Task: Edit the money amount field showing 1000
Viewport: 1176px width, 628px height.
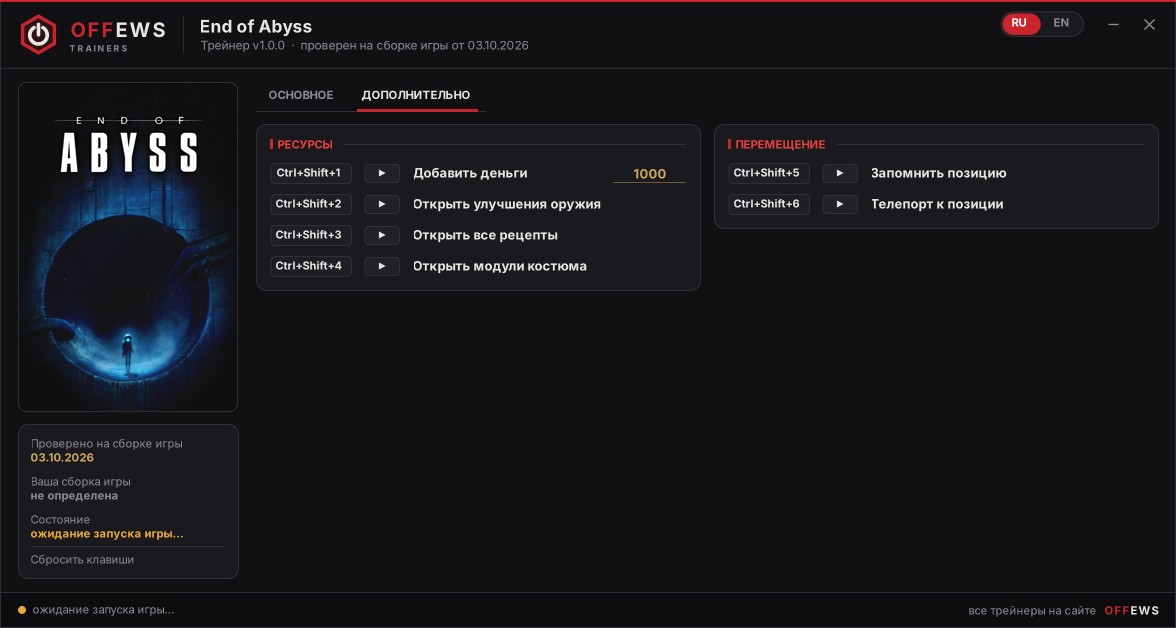Action: (x=650, y=173)
